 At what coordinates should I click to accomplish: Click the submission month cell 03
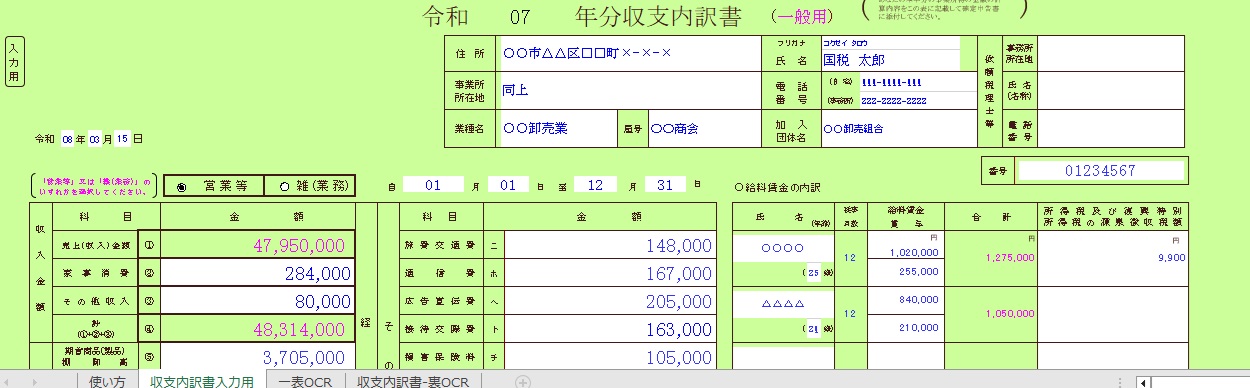[x=95, y=139]
